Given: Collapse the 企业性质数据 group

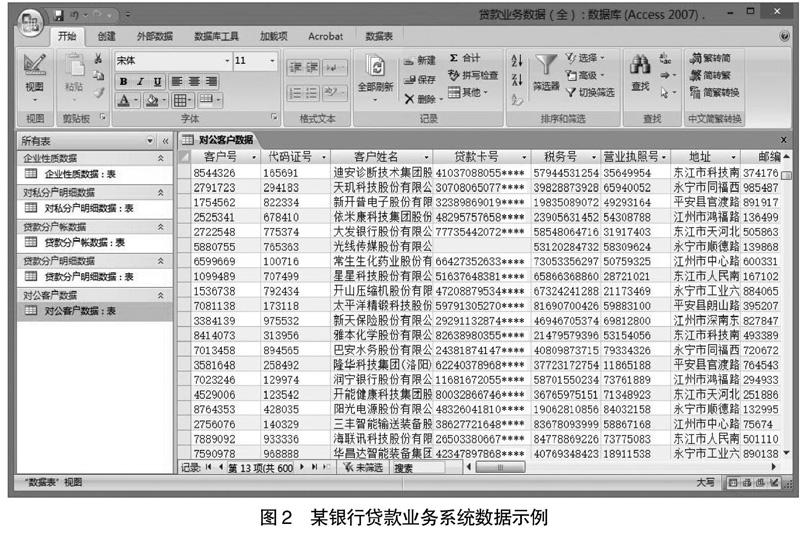Looking at the screenshot, I should [161, 158].
